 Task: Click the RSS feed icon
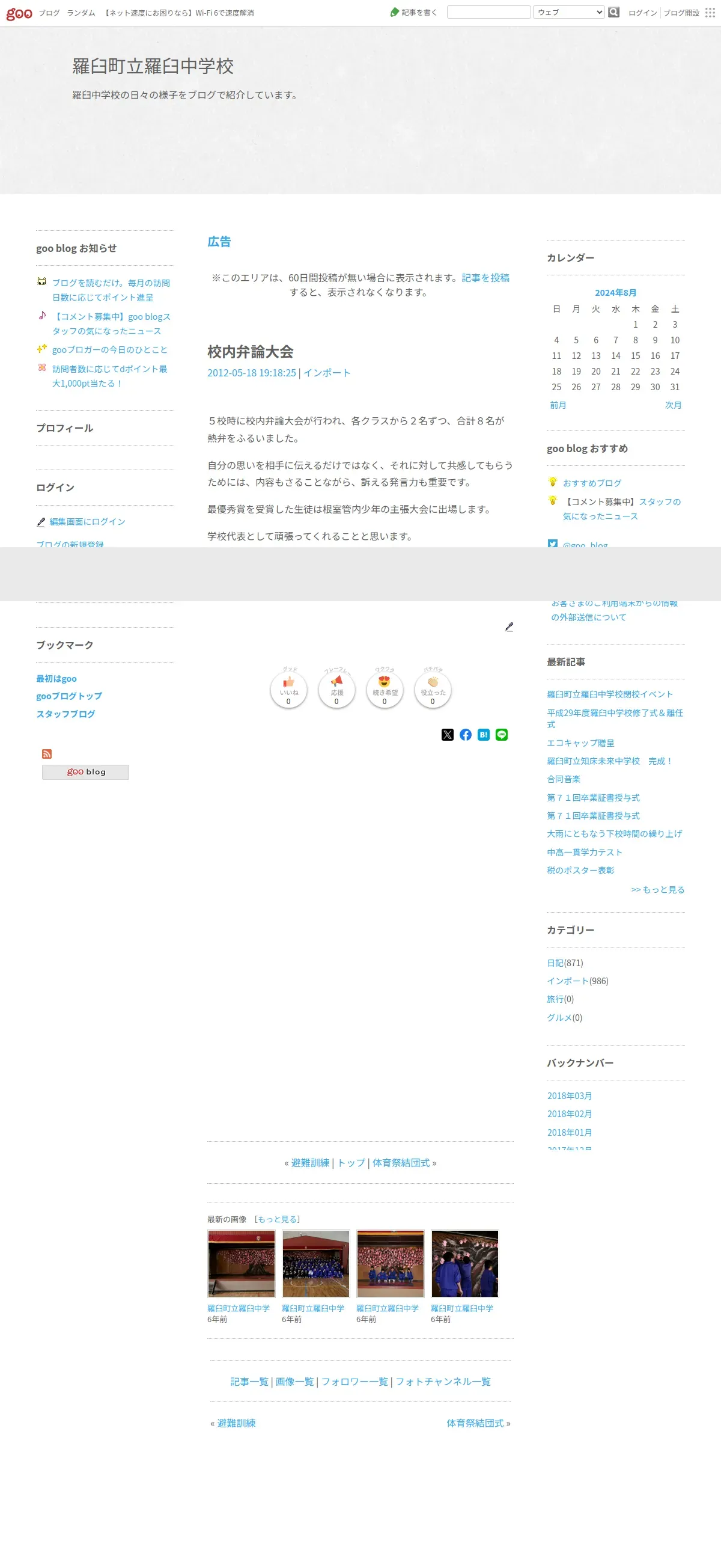click(47, 753)
